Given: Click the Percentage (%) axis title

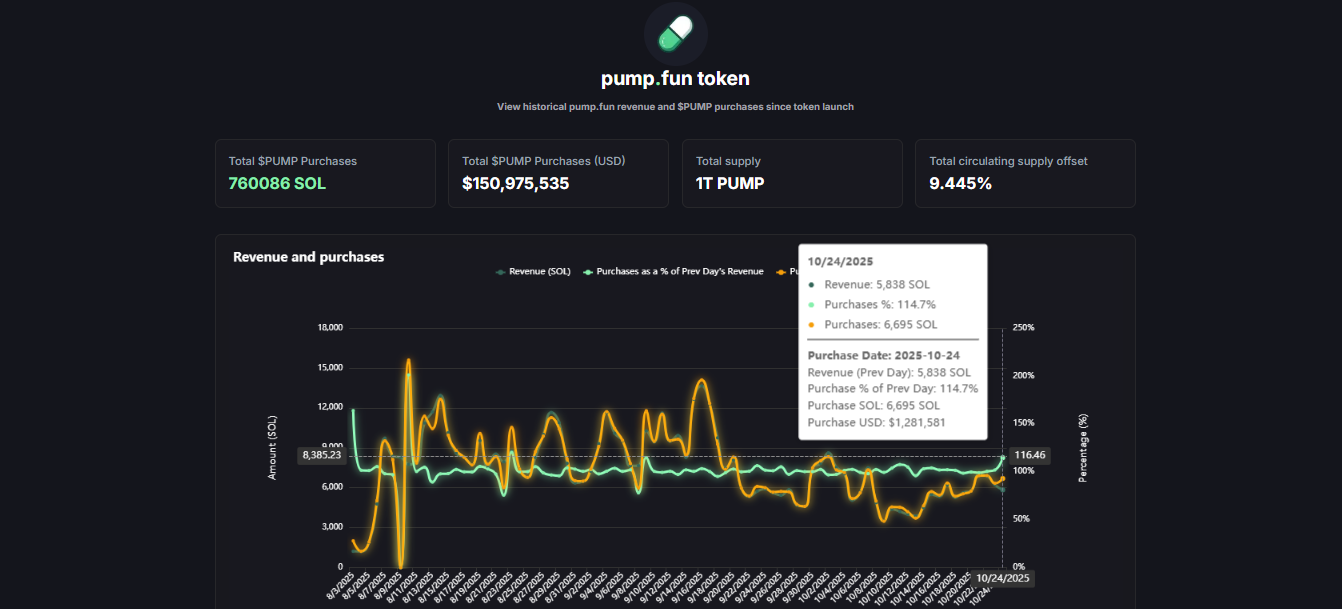Looking at the screenshot, I should tap(1081, 447).
